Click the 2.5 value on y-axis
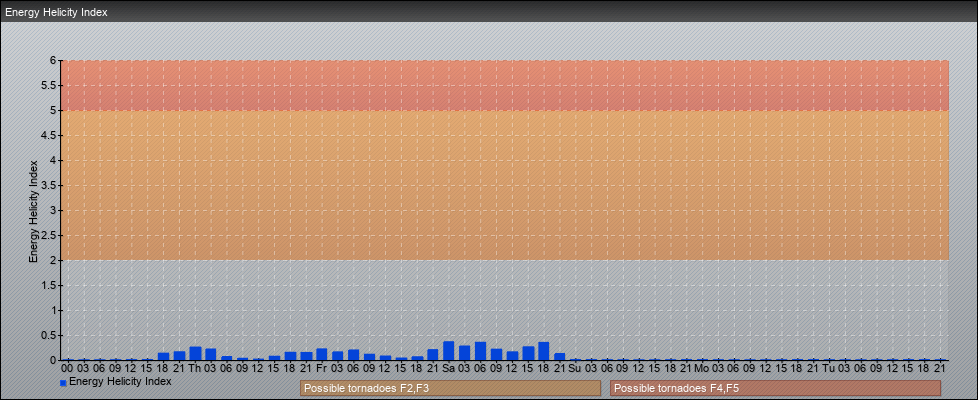The height and width of the screenshot is (400, 978). (x=49, y=235)
